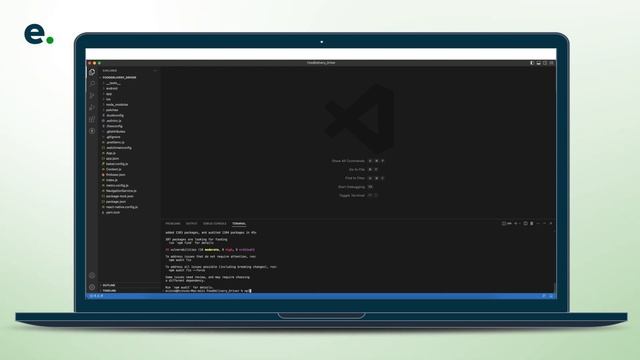
Task: Switch to the PROBLEMS tab
Action: point(173,224)
